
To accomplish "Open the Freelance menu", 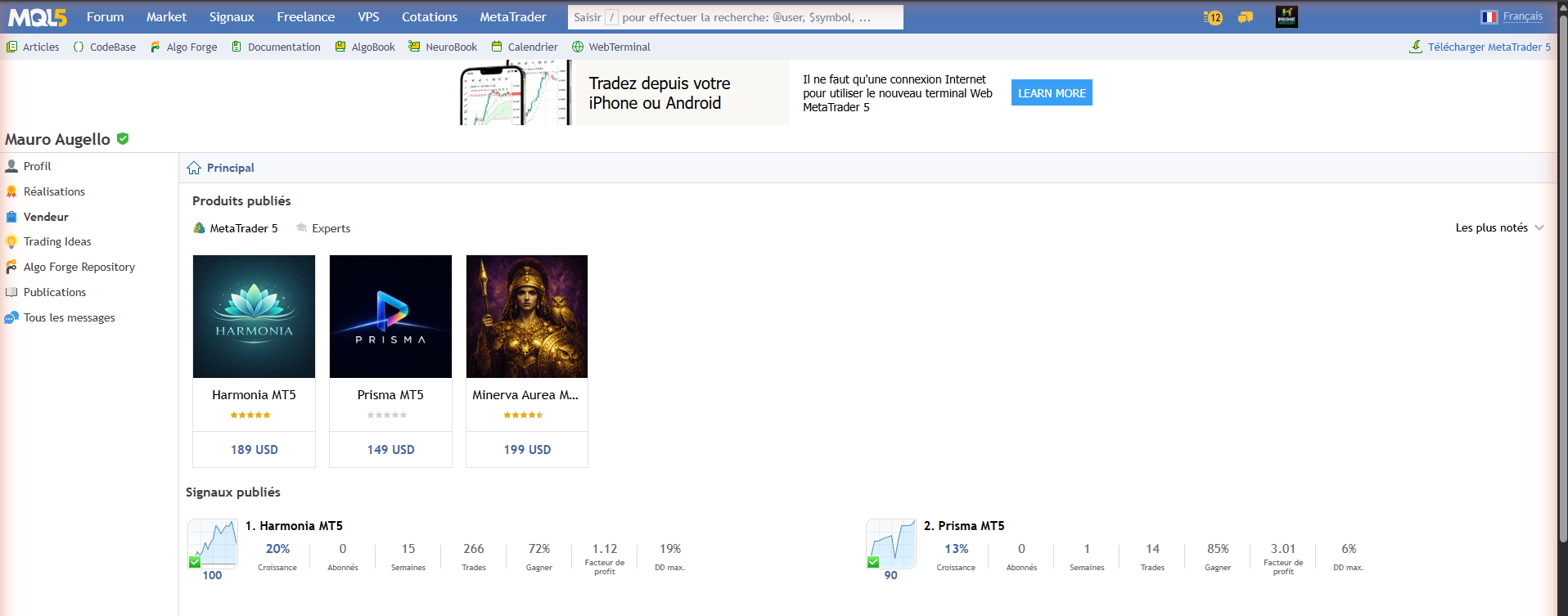I will (305, 17).
